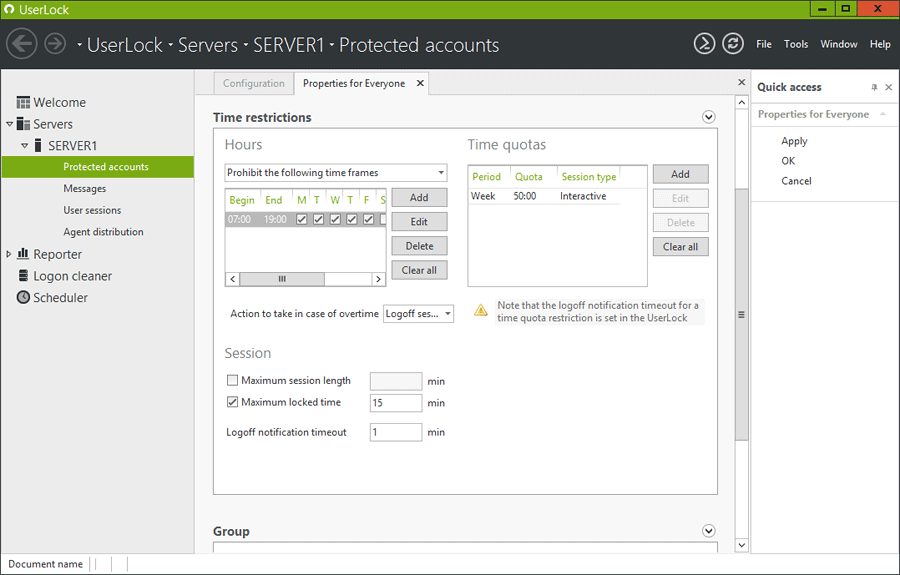
Task: Select Agent distribution in the tree
Action: tap(103, 232)
